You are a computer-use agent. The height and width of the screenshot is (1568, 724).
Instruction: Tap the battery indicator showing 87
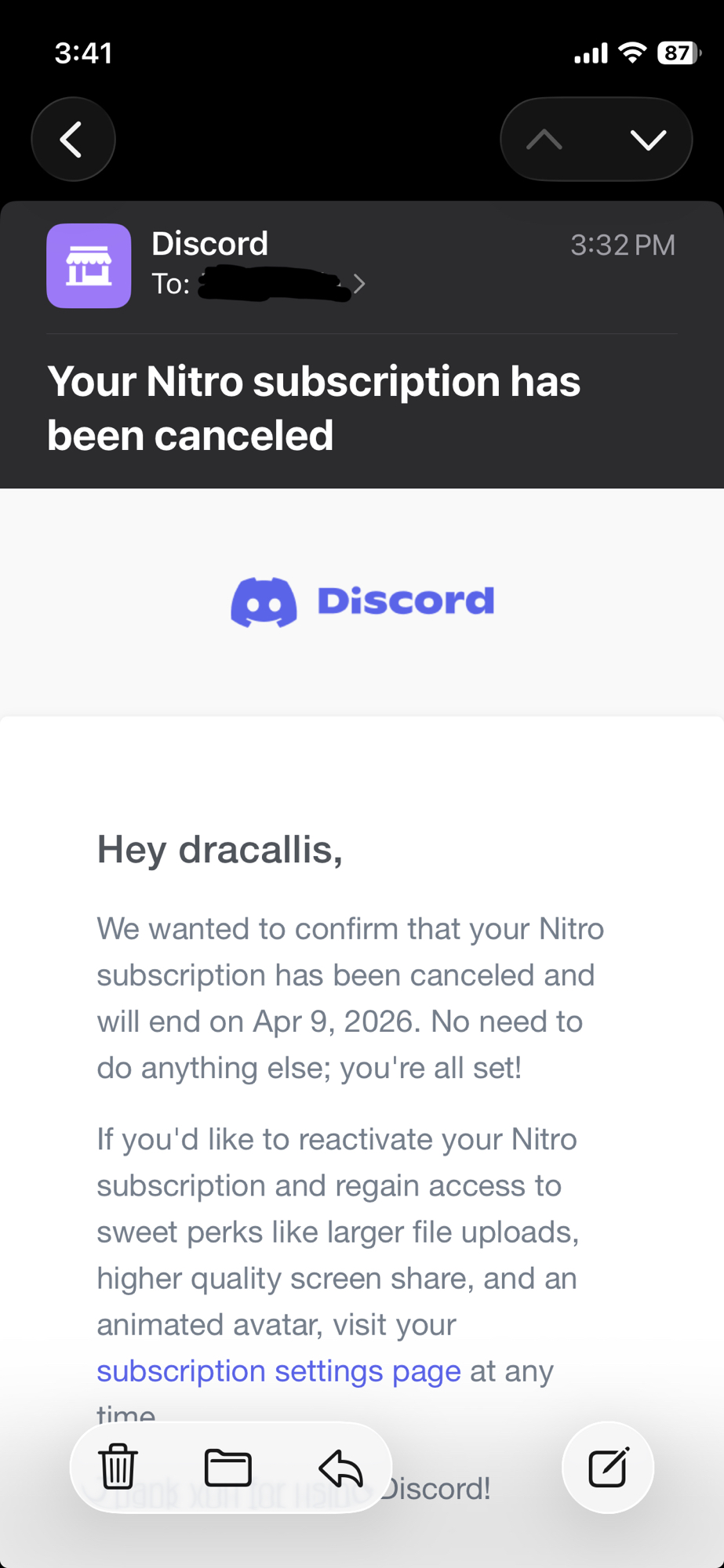[x=677, y=53]
